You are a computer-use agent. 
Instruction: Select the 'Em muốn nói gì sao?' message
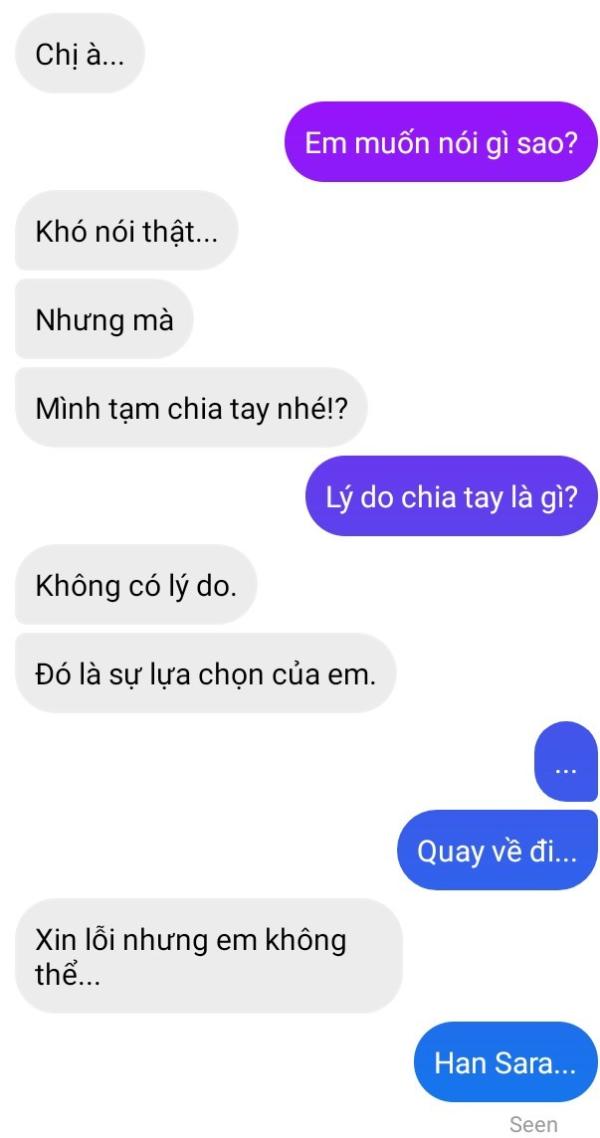441,142
